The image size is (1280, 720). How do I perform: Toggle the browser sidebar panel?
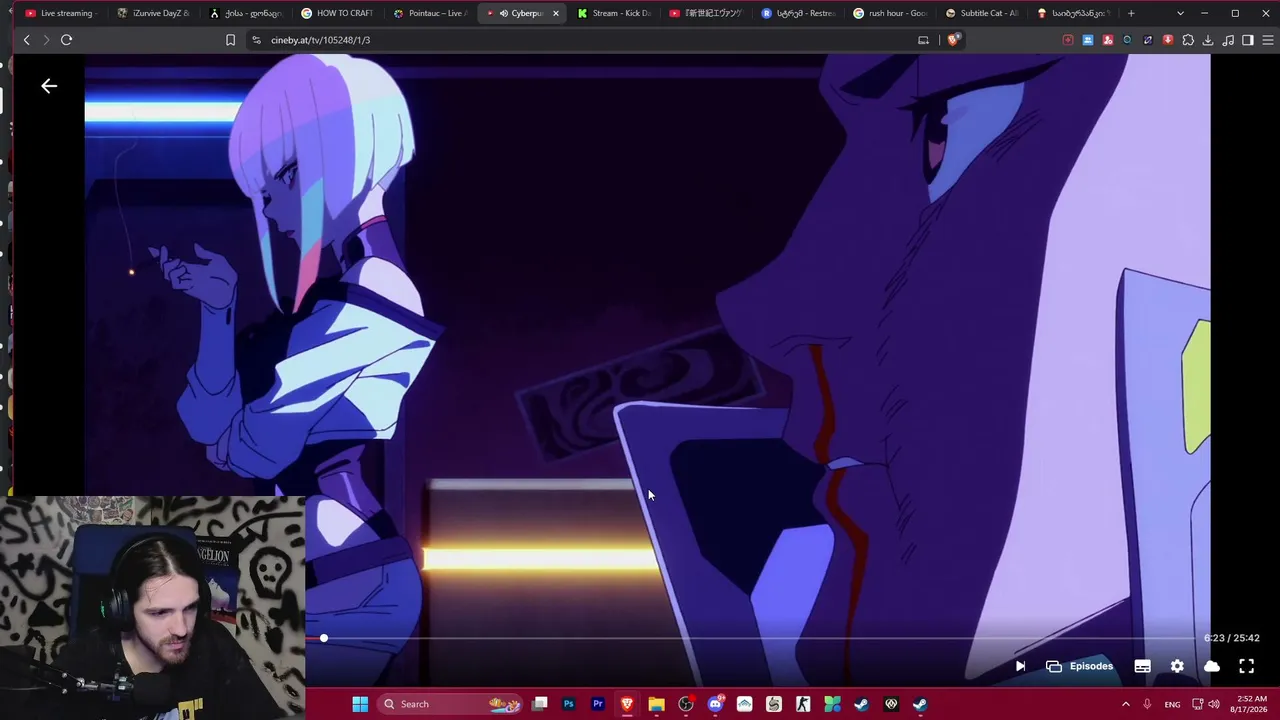point(1248,40)
